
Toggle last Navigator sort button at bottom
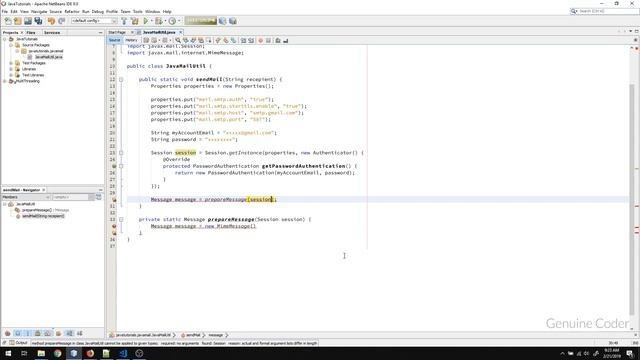[80, 333]
